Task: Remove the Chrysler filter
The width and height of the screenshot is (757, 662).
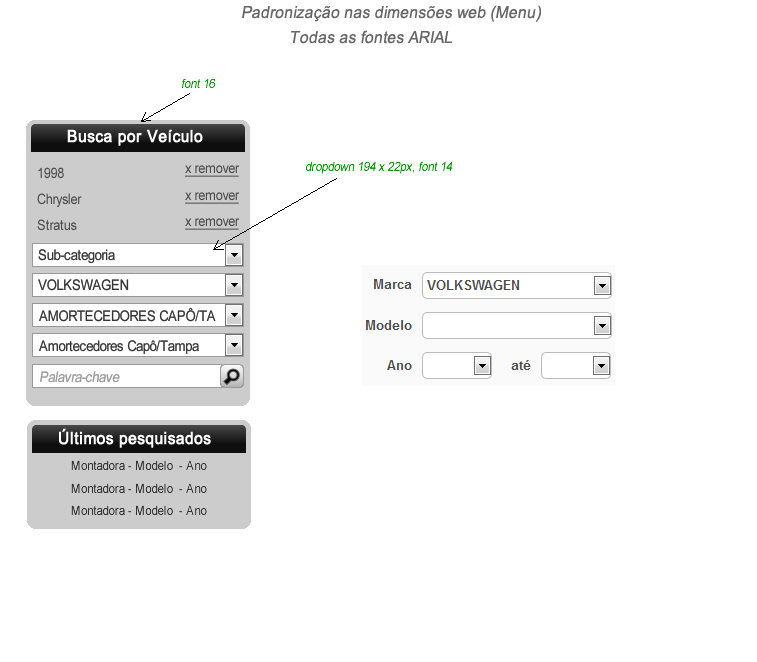Action: [x=211, y=196]
